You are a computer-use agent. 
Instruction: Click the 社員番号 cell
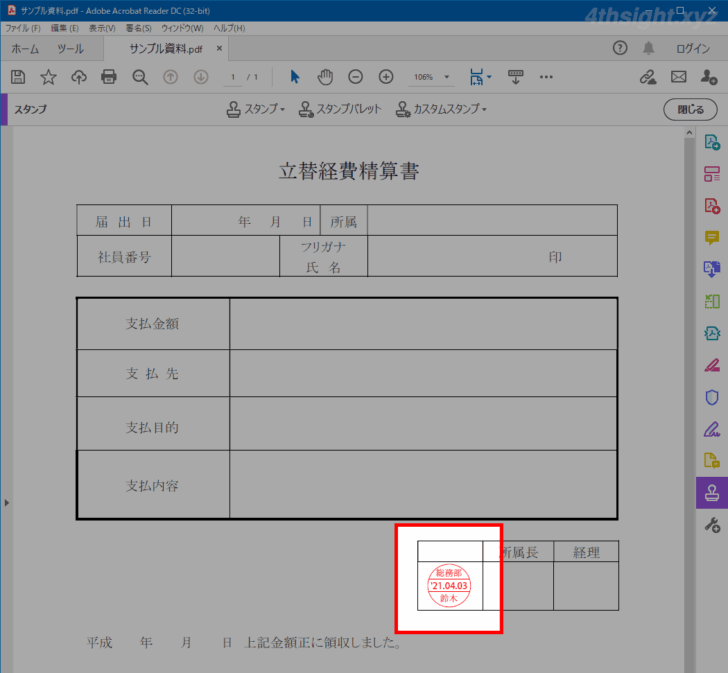coord(124,257)
